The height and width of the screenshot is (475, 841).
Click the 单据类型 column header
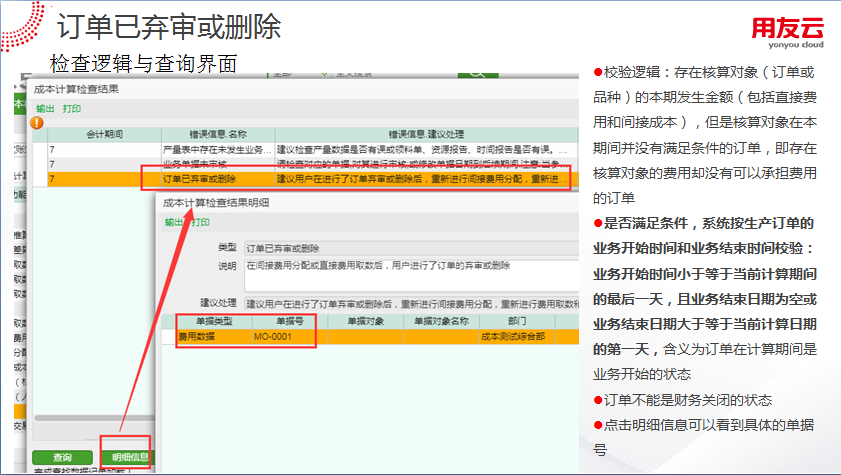pyautogui.click(x=205, y=321)
